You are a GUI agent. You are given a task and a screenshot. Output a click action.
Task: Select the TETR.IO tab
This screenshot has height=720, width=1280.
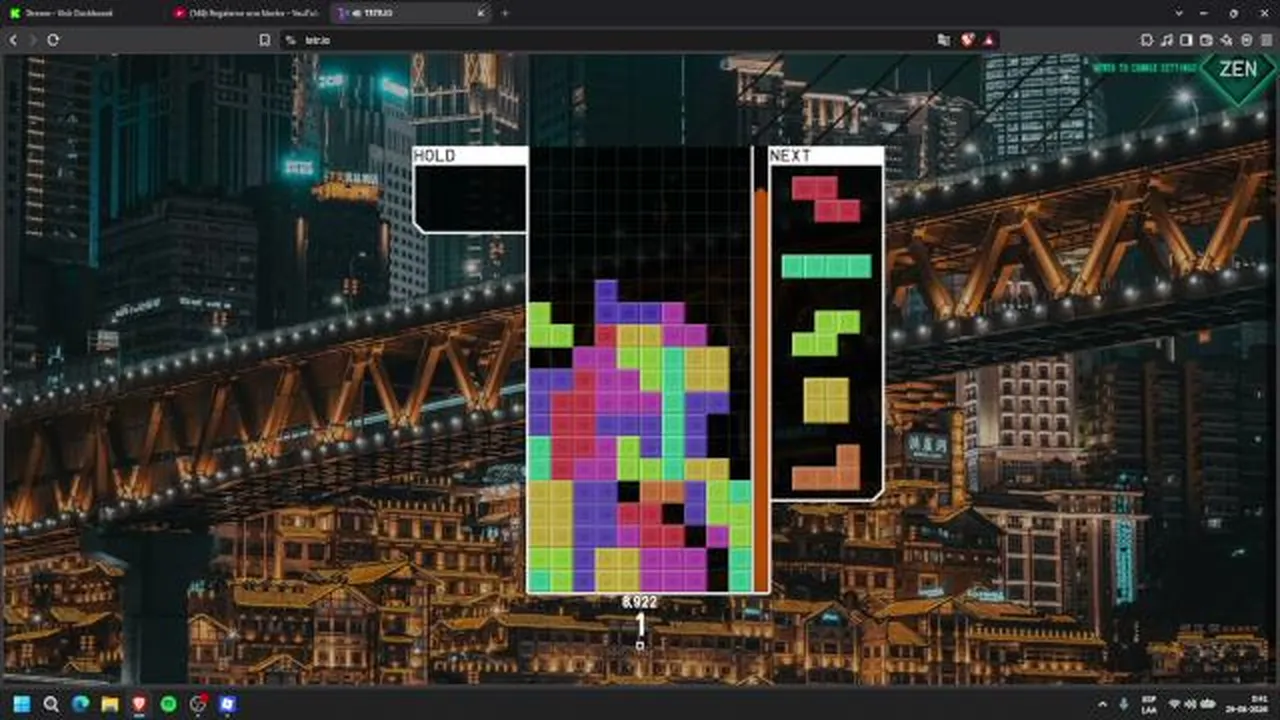[x=412, y=13]
